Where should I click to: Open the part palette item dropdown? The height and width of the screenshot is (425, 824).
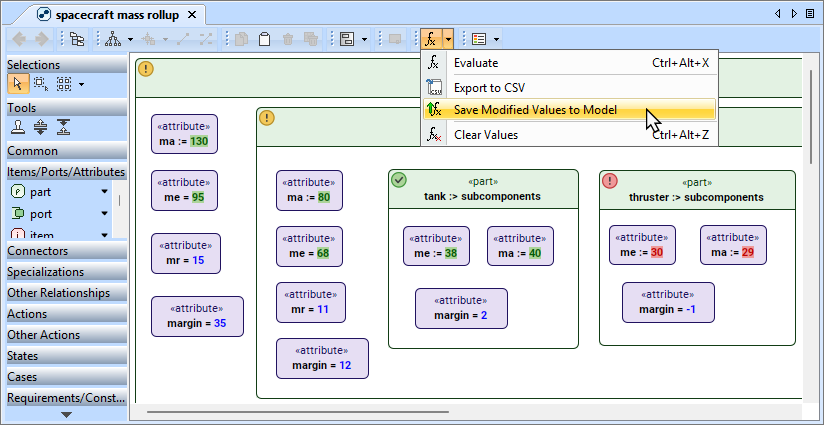click(x=104, y=191)
